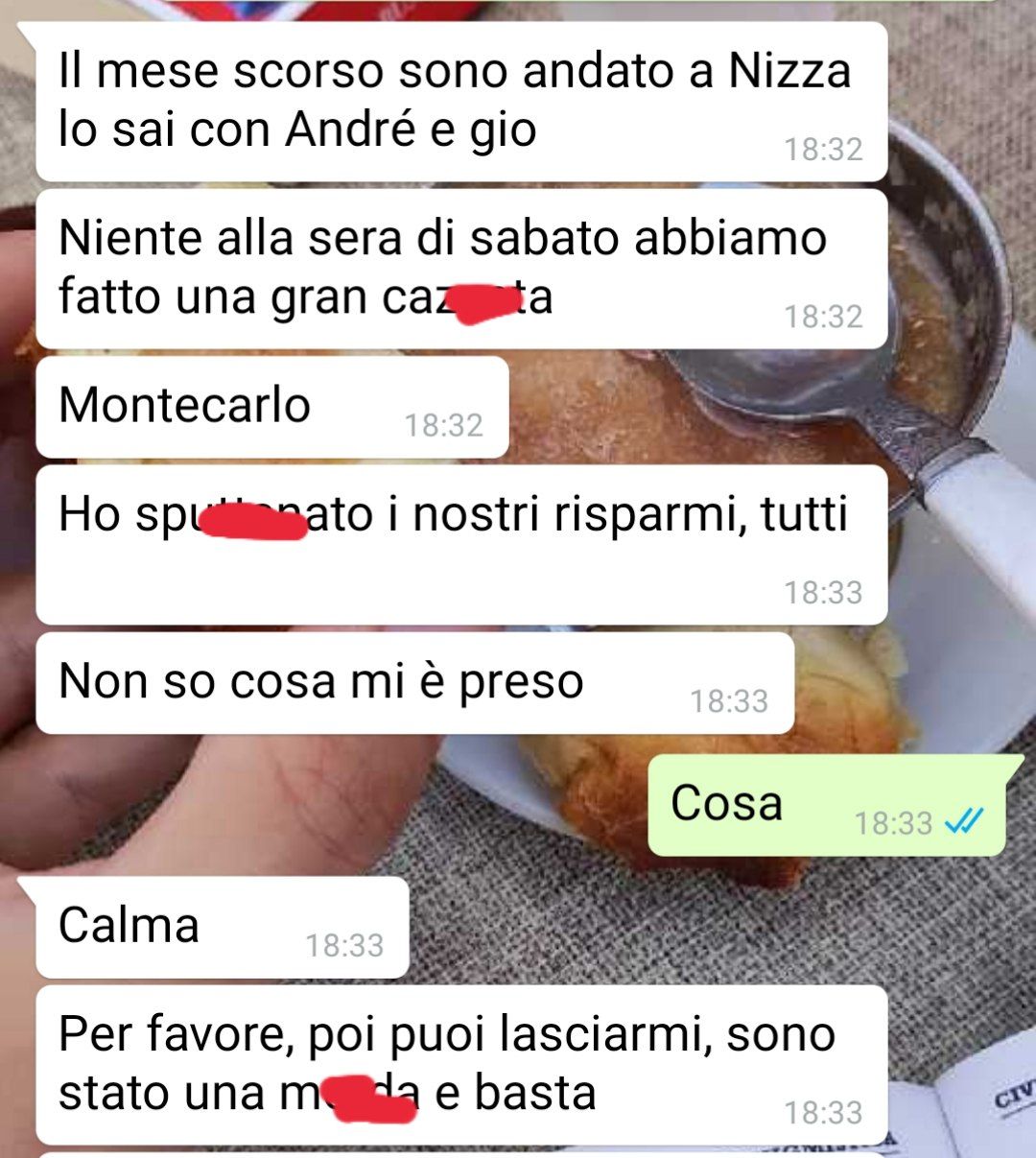The width and height of the screenshot is (1036, 1158).
Task: Tap the 'Per favore, poi puoi lasciarmi' message
Action: (x=461, y=1065)
